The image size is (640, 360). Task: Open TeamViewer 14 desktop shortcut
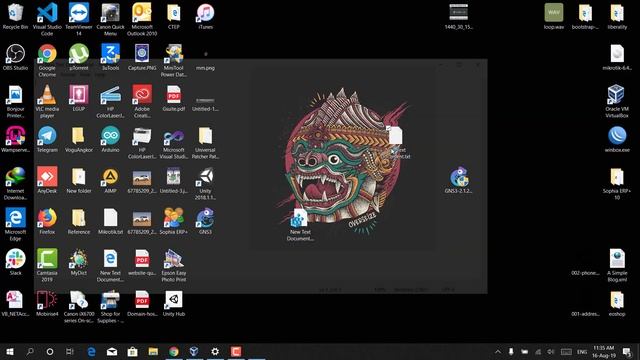(79, 19)
